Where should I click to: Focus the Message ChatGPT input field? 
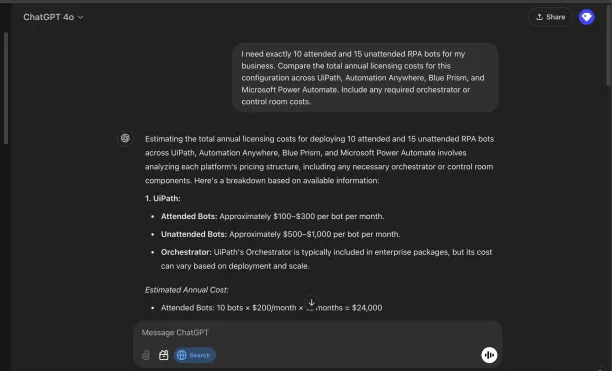[x=317, y=332]
